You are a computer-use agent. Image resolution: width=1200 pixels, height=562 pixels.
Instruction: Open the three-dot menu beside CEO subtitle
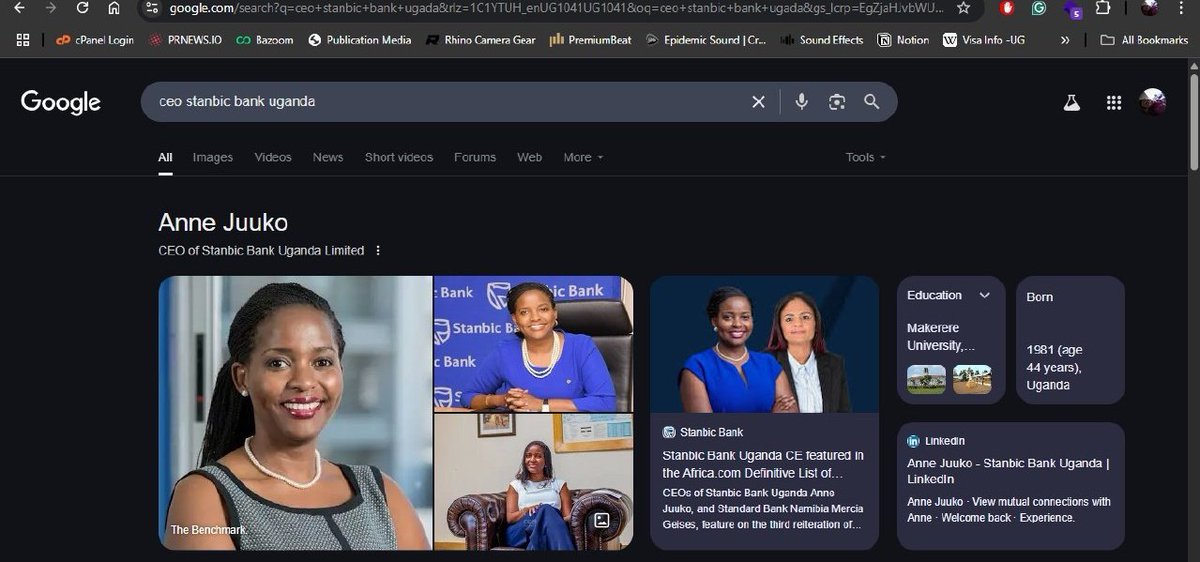pos(378,251)
